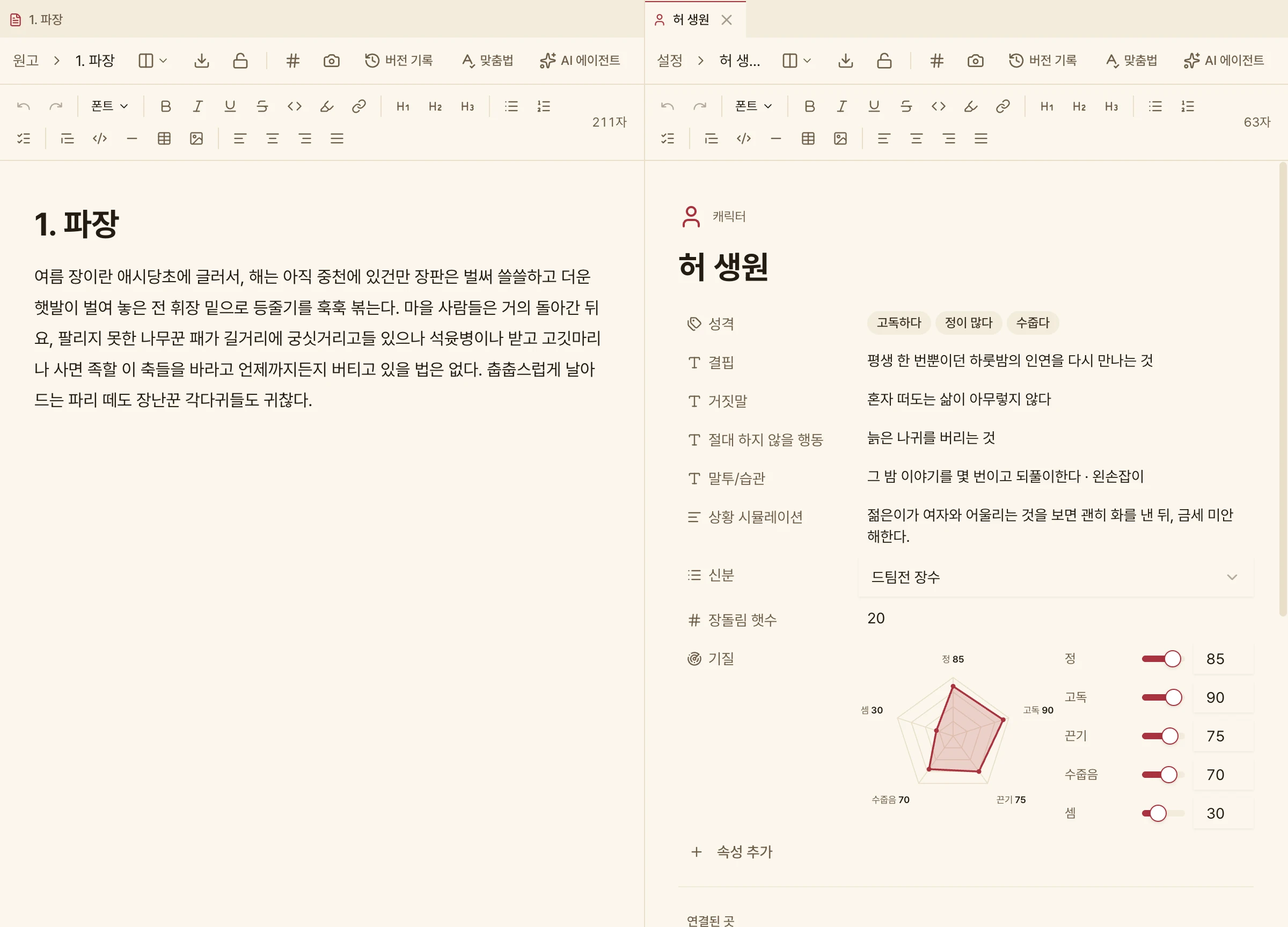Toggle strikethrough in the left editor toolbar

click(262, 106)
